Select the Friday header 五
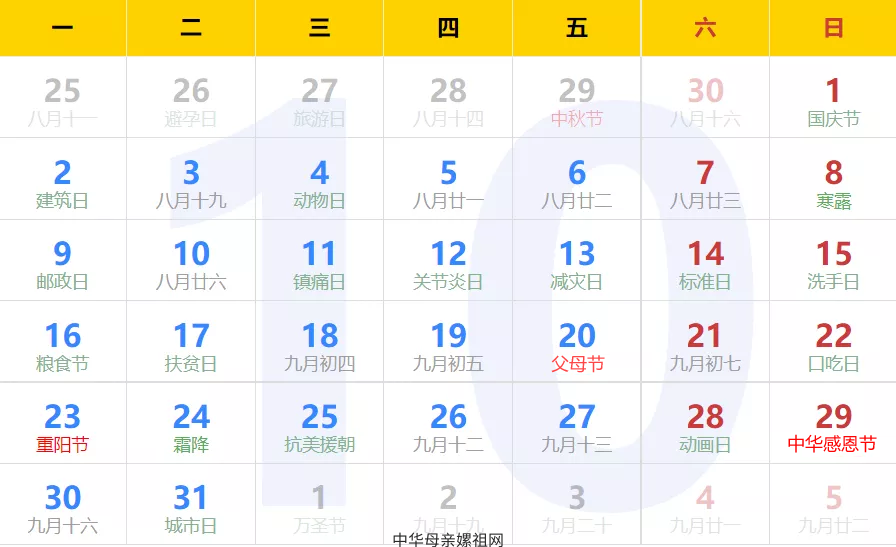Viewport: 896px width, 547px height. 577,28
